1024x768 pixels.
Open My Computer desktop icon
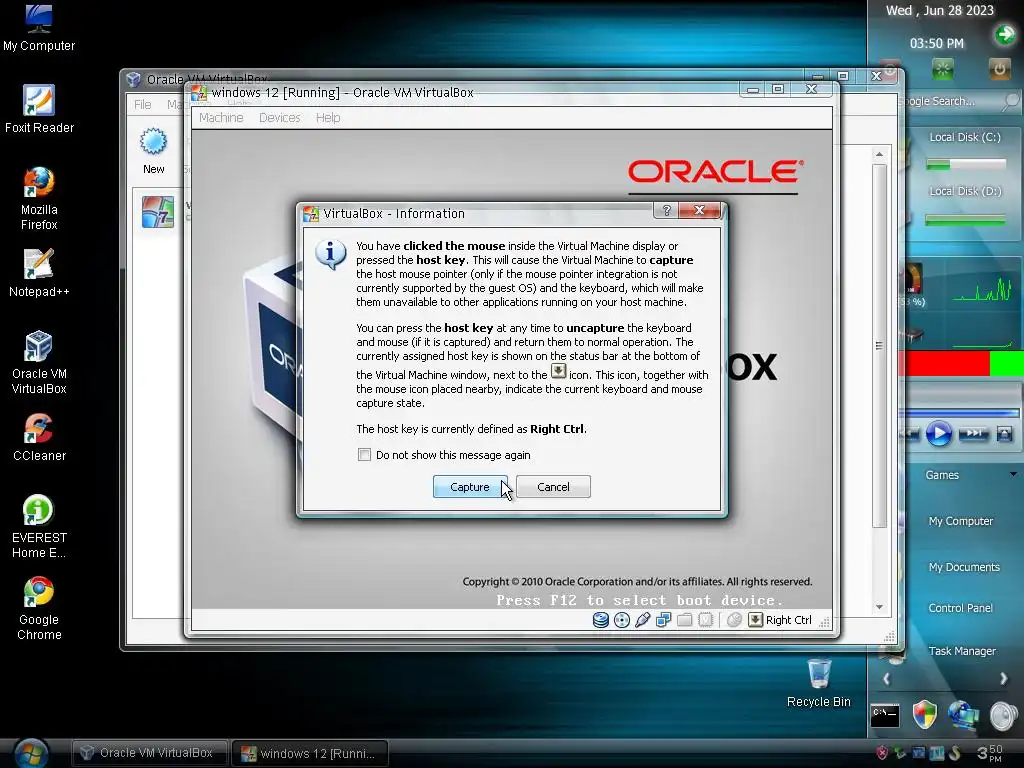click(39, 29)
